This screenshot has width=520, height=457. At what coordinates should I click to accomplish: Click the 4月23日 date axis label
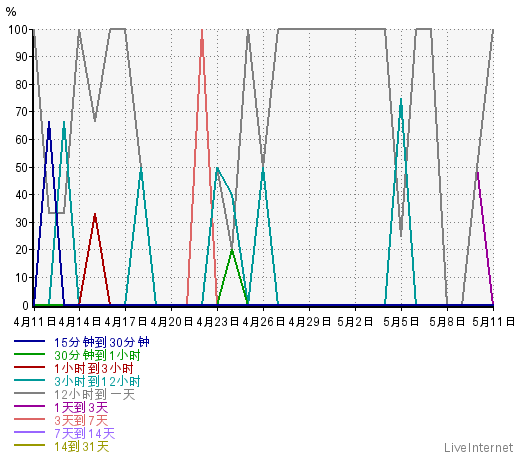tap(218, 322)
